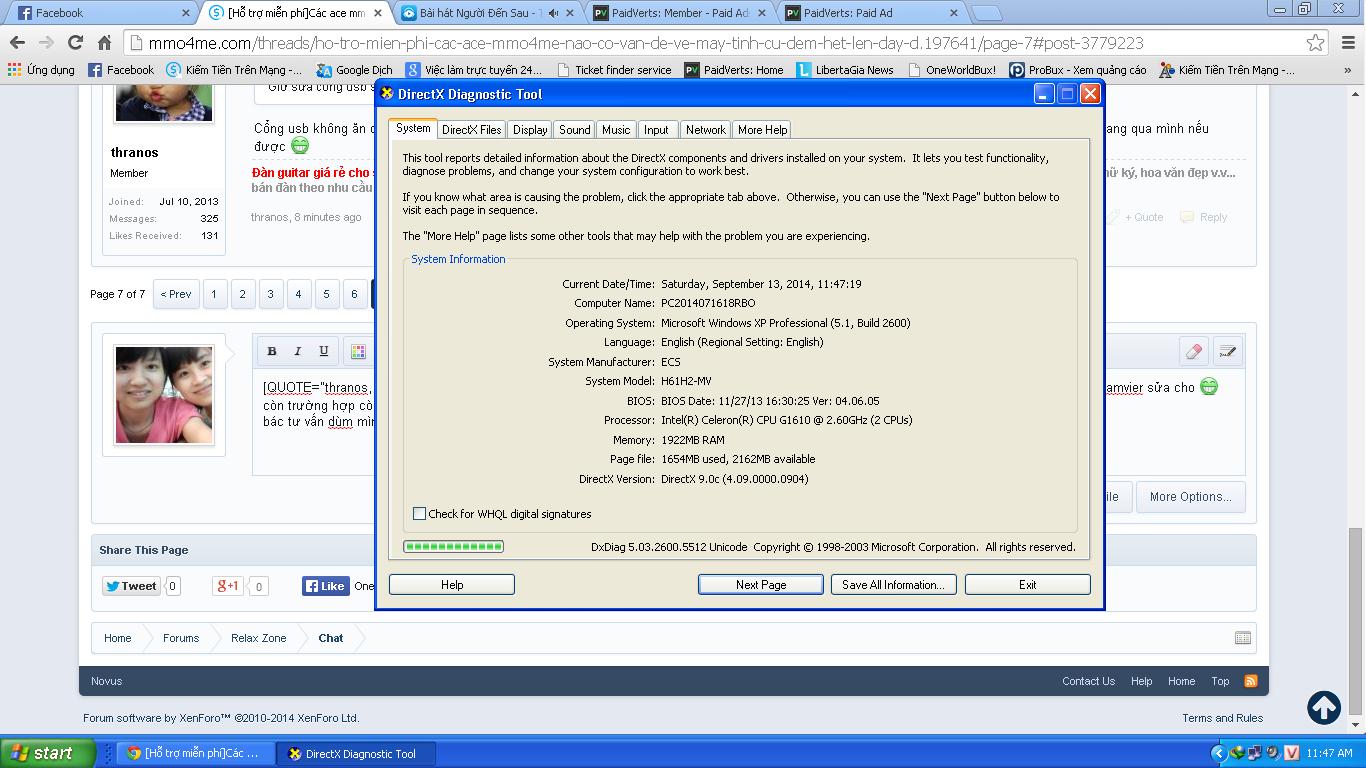The image size is (1366, 768).
Task: Click the address bar URL field
Action: tap(700, 43)
